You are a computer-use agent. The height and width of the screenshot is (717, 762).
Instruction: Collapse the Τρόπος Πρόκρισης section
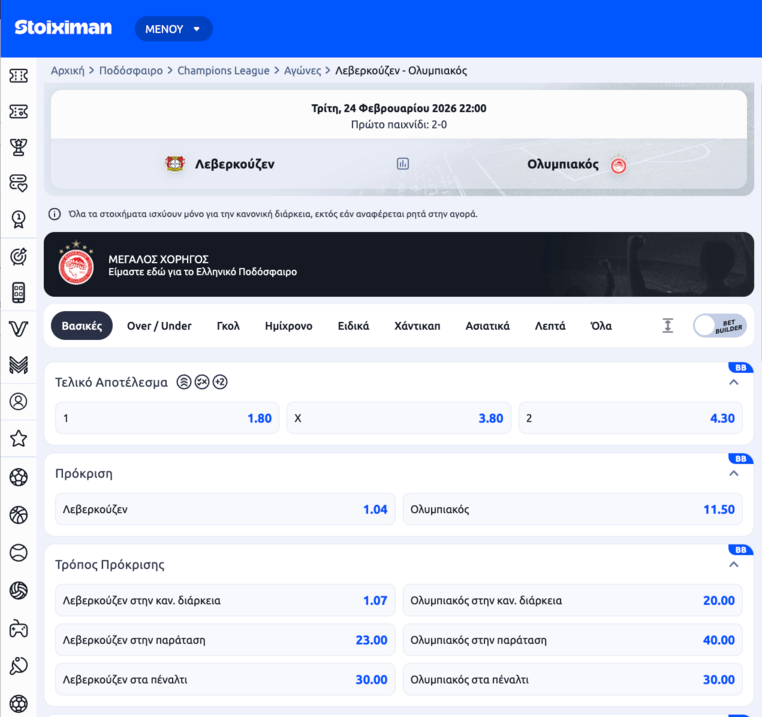pos(733,564)
